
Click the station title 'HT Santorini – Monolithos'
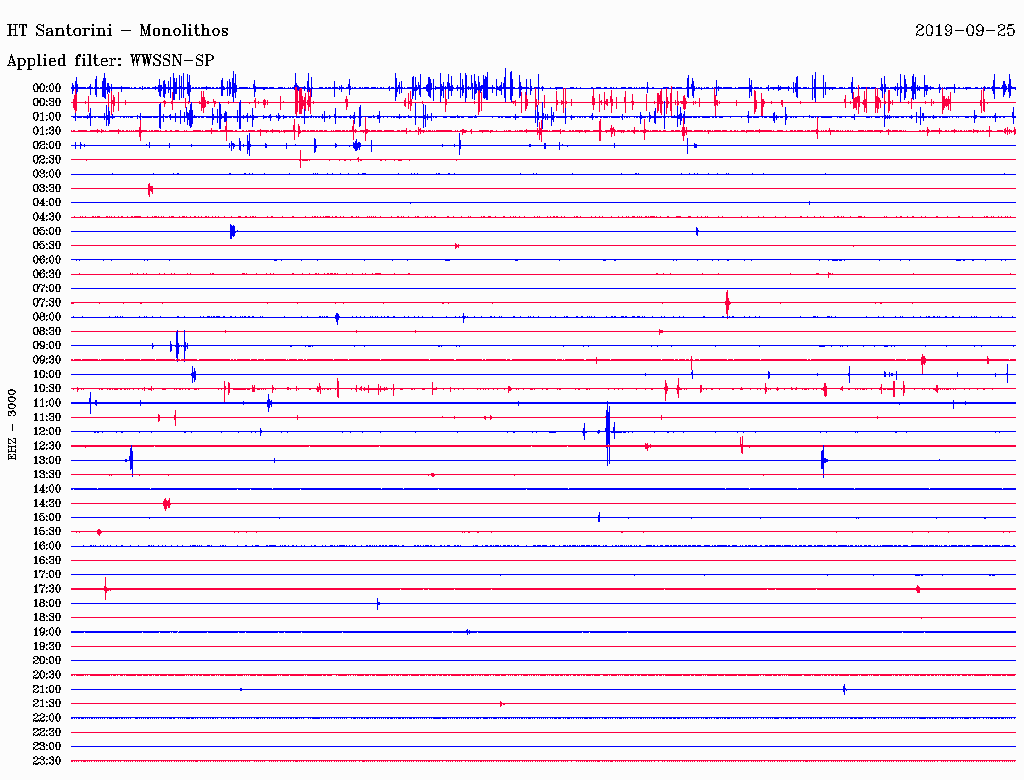[x=118, y=31]
